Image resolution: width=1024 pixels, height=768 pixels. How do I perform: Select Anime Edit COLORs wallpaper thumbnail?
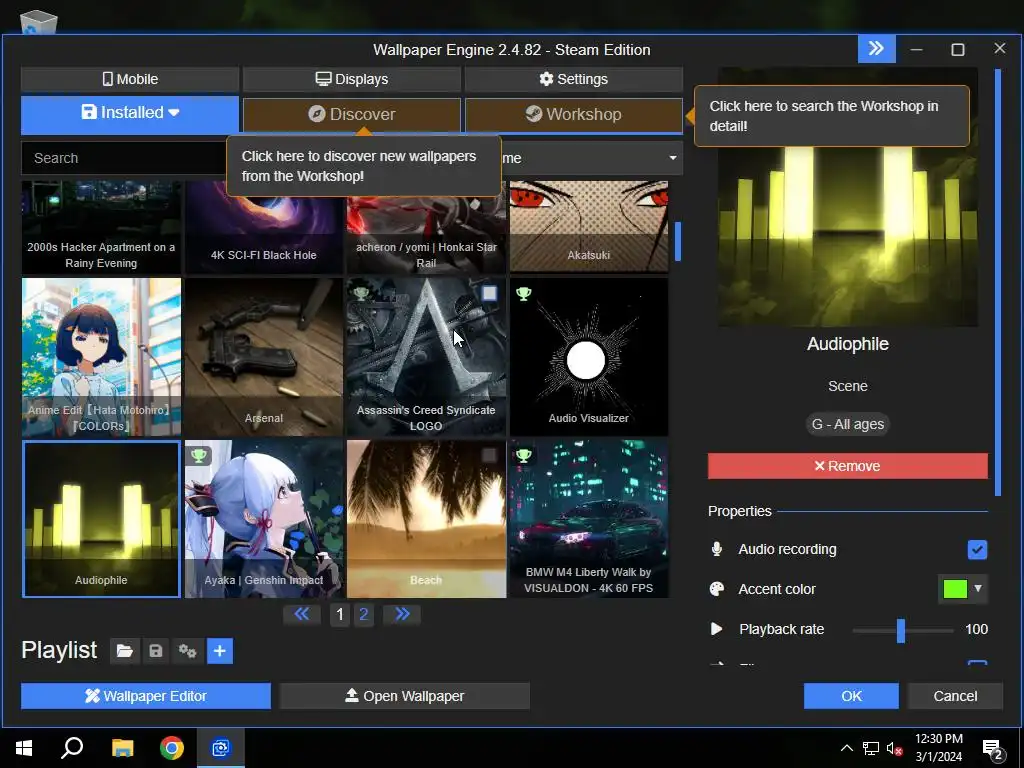coord(101,357)
